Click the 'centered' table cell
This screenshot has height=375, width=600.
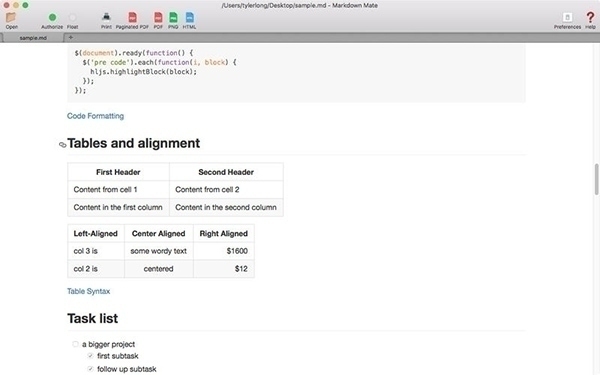point(158,269)
